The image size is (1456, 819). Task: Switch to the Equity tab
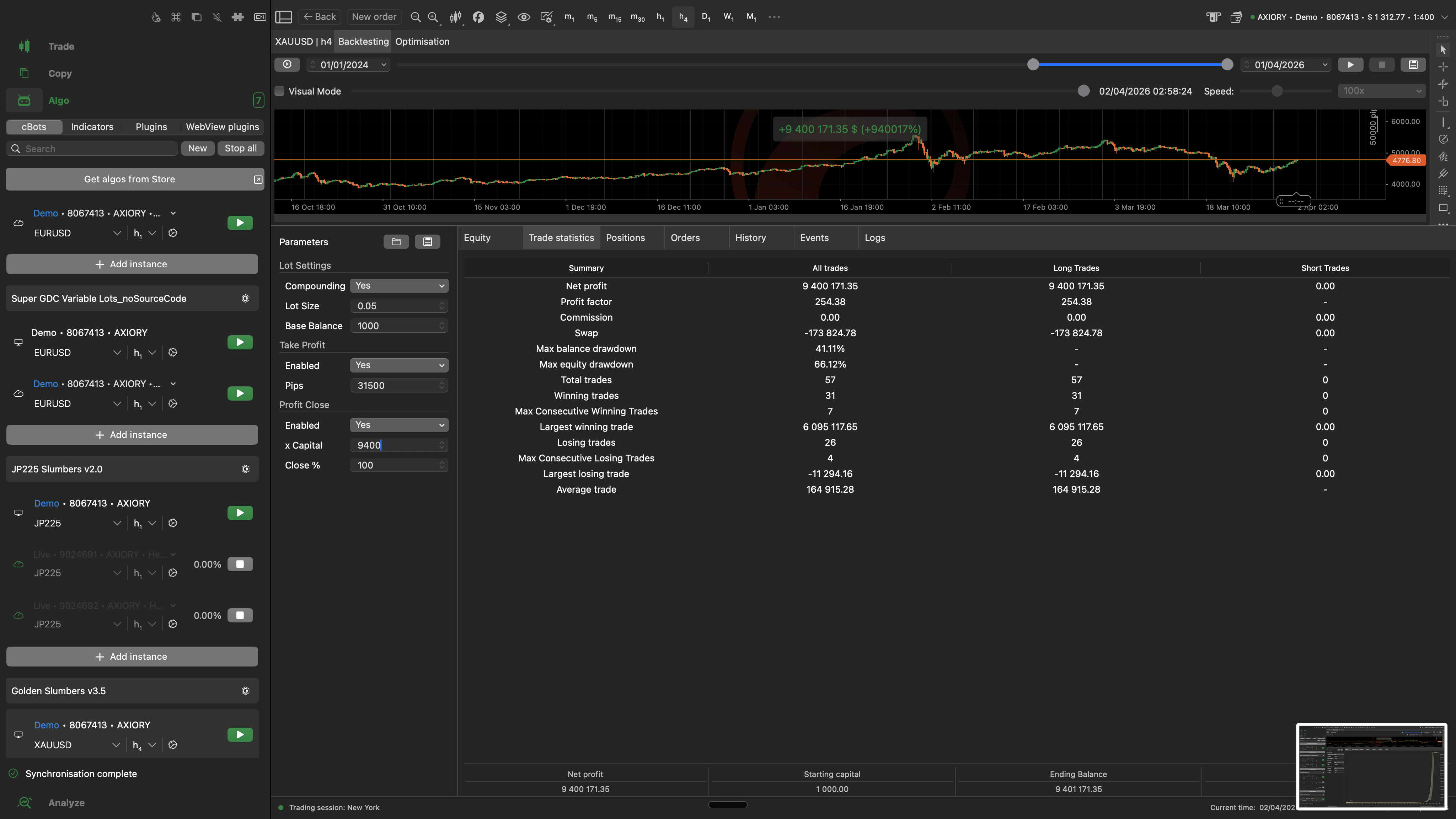(477, 238)
